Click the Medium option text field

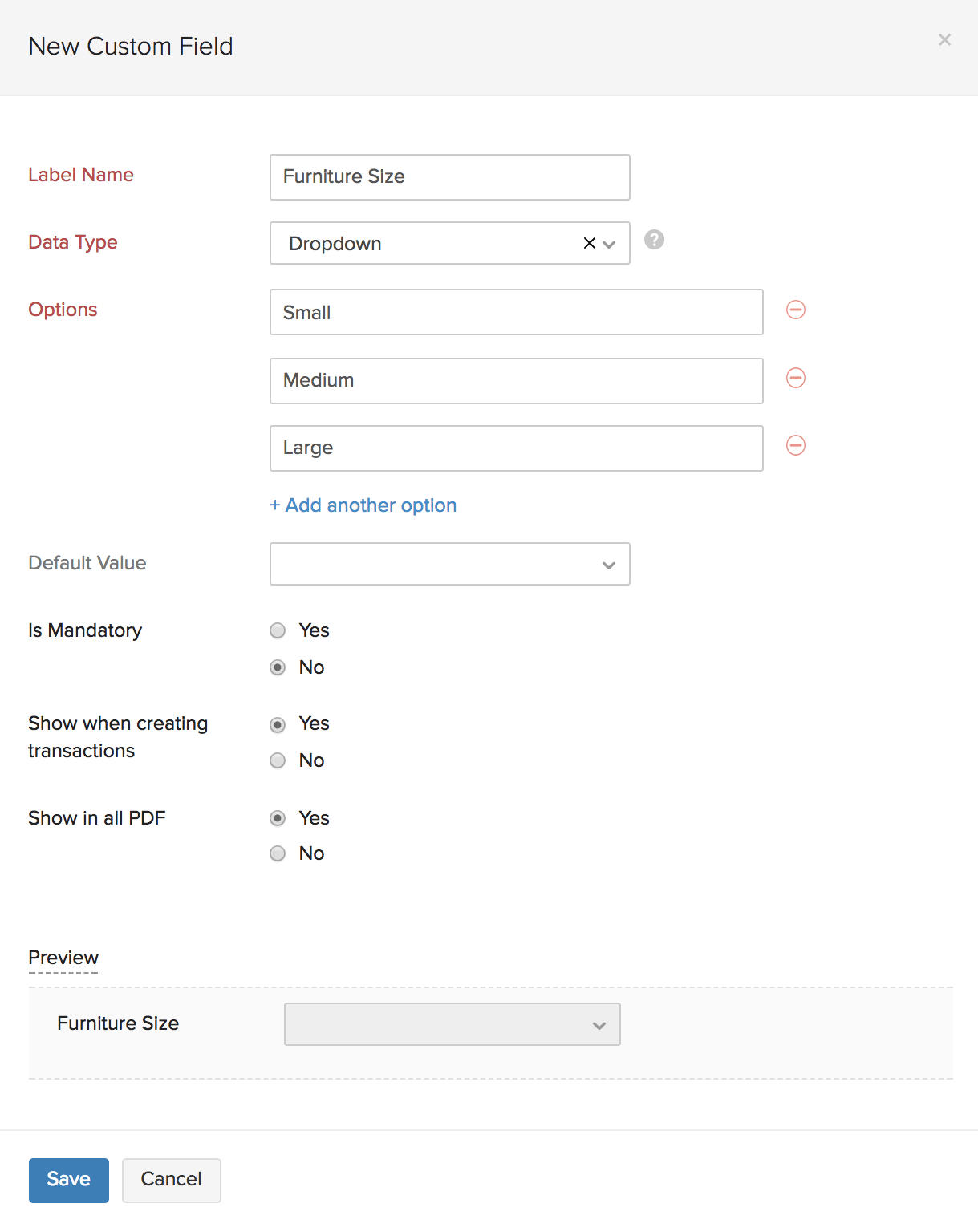(516, 381)
